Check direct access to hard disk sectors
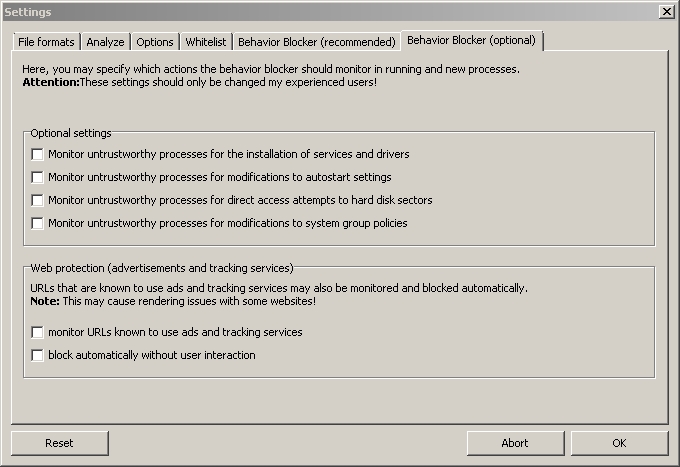 pos(38,201)
